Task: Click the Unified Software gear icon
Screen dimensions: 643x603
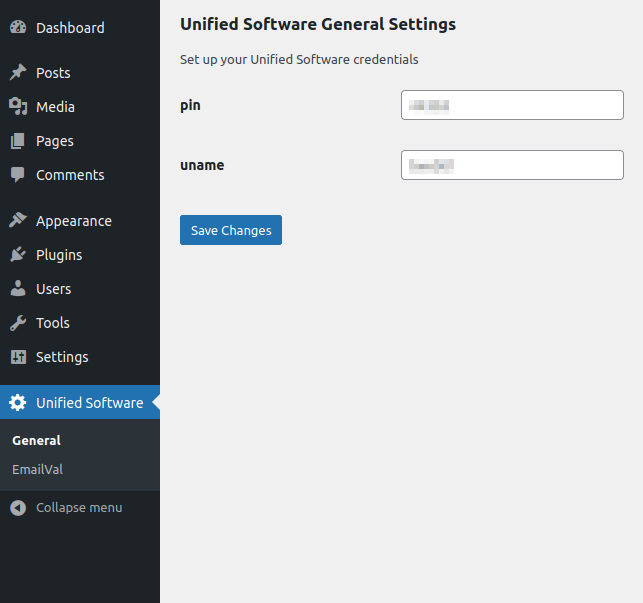Action: [18, 402]
